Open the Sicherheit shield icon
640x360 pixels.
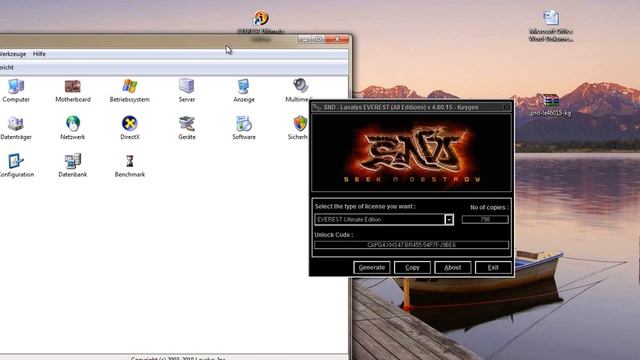(x=300, y=124)
